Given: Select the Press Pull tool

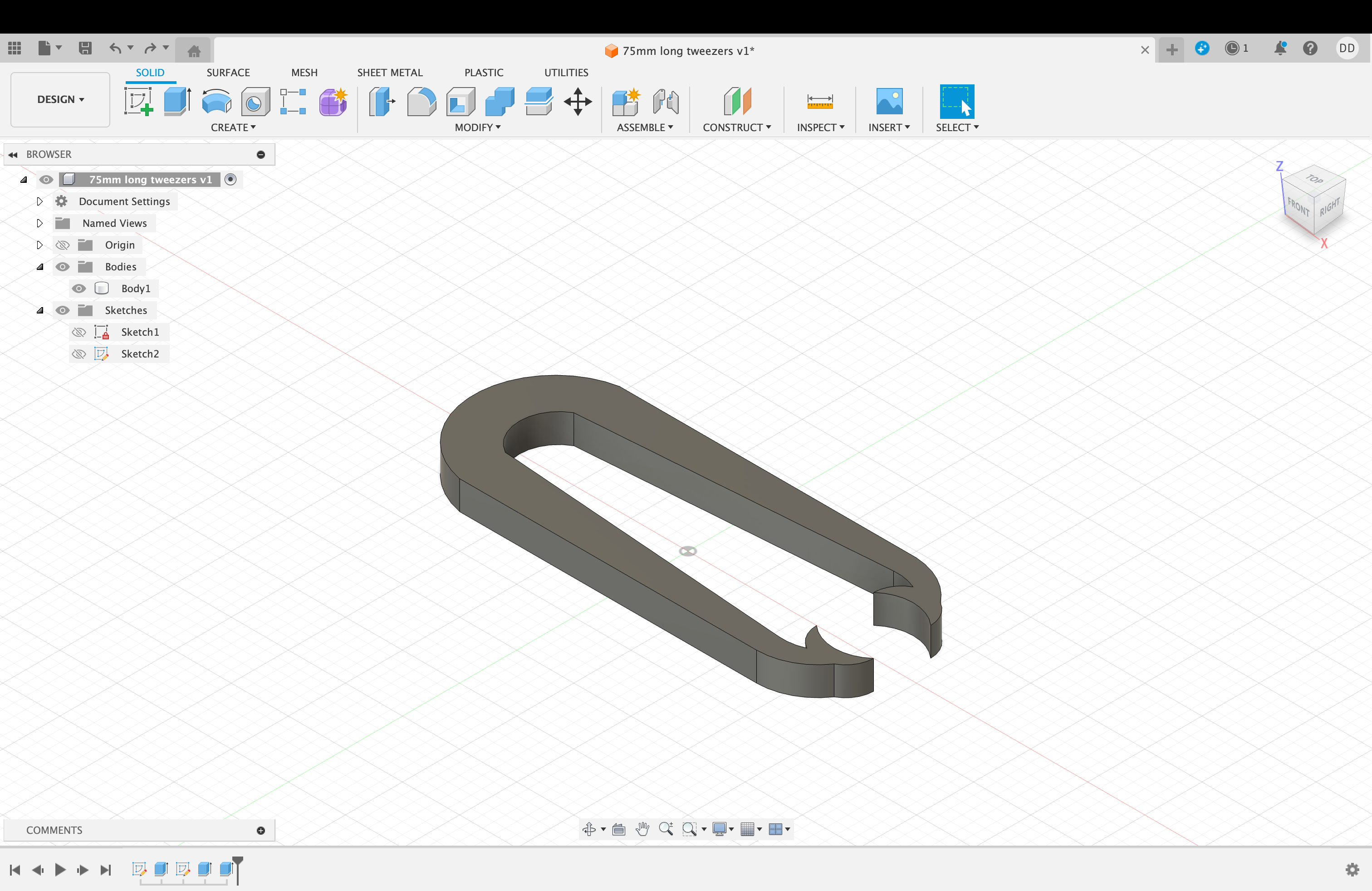Looking at the screenshot, I should point(381,102).
